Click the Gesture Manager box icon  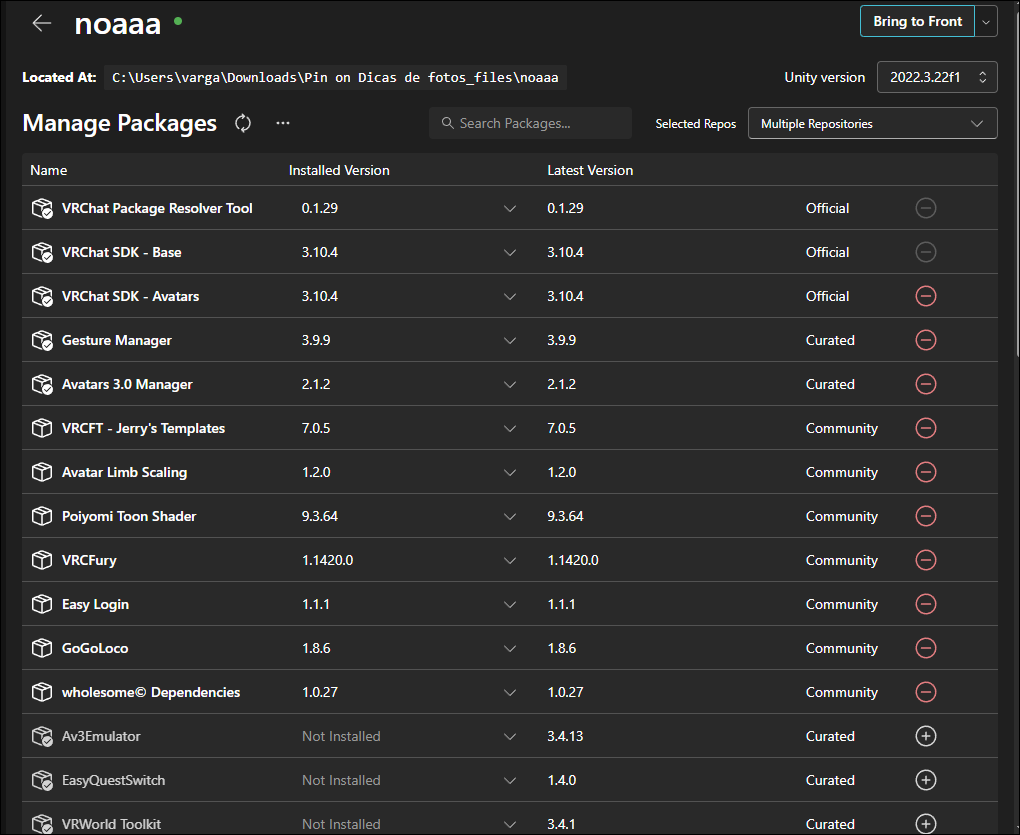pos(42,340)
